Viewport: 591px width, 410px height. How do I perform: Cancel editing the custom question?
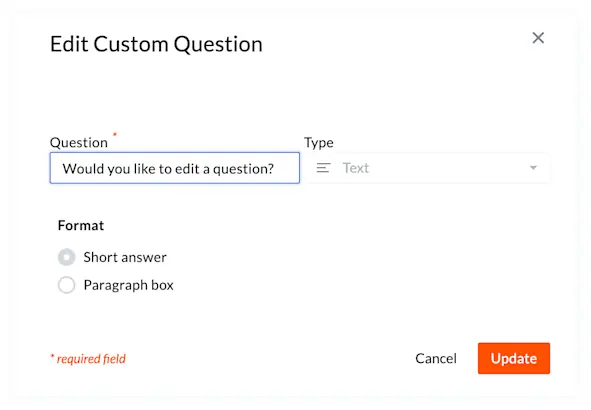click(x=436, y=358)
